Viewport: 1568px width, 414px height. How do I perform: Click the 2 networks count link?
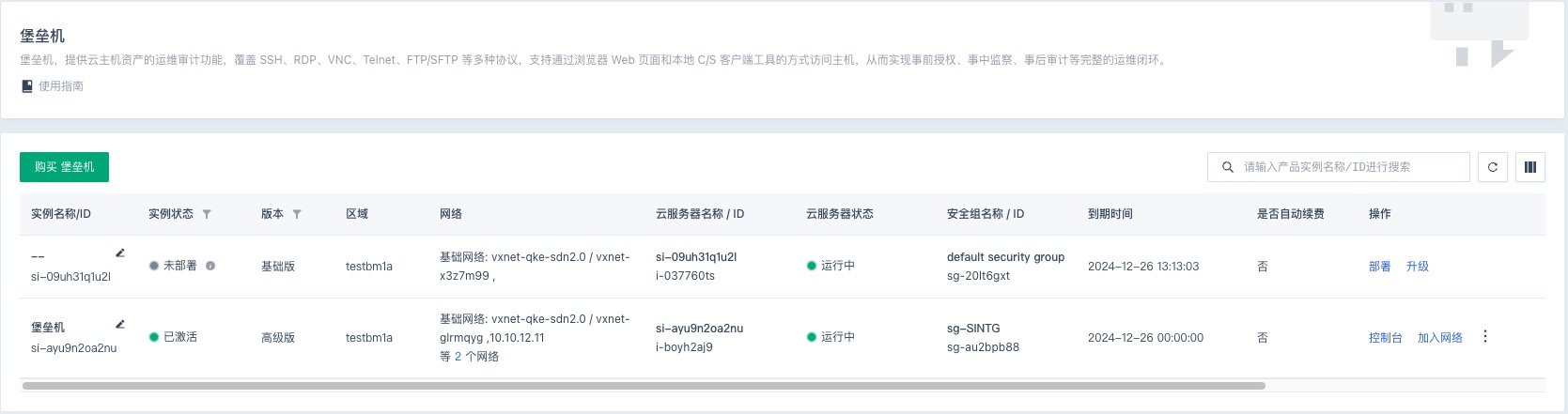pyautogui.click(x=458, y=357)
